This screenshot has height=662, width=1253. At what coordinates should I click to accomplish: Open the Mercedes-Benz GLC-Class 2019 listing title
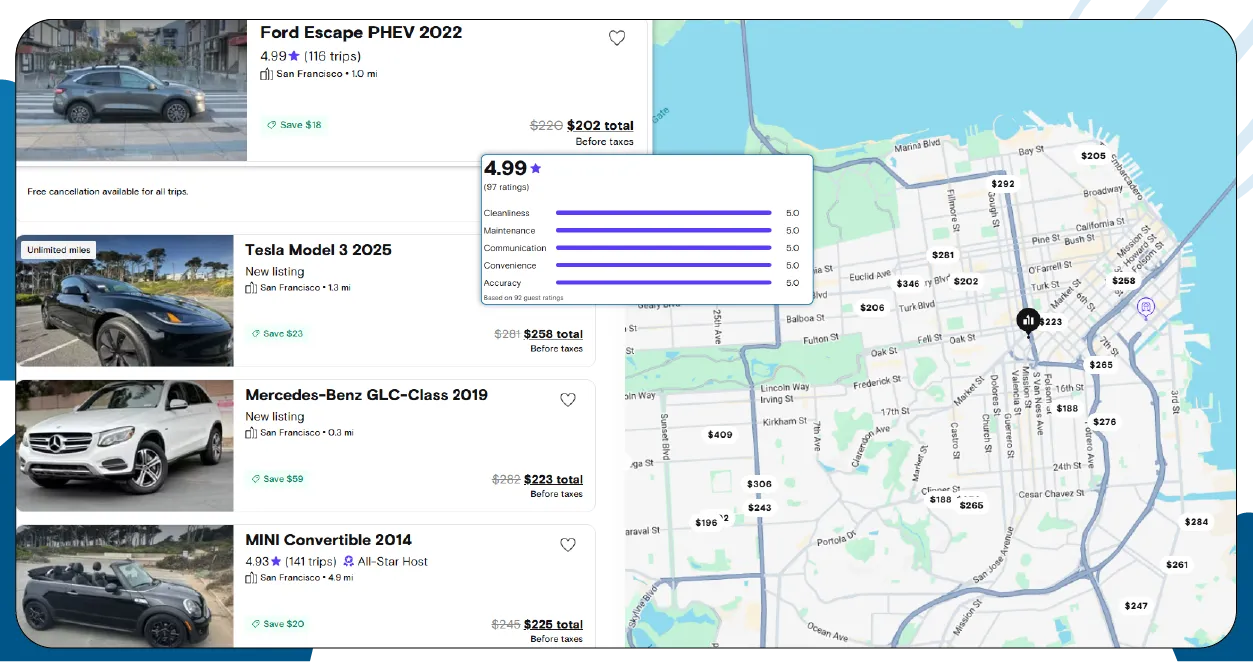[x=367, y=395]
